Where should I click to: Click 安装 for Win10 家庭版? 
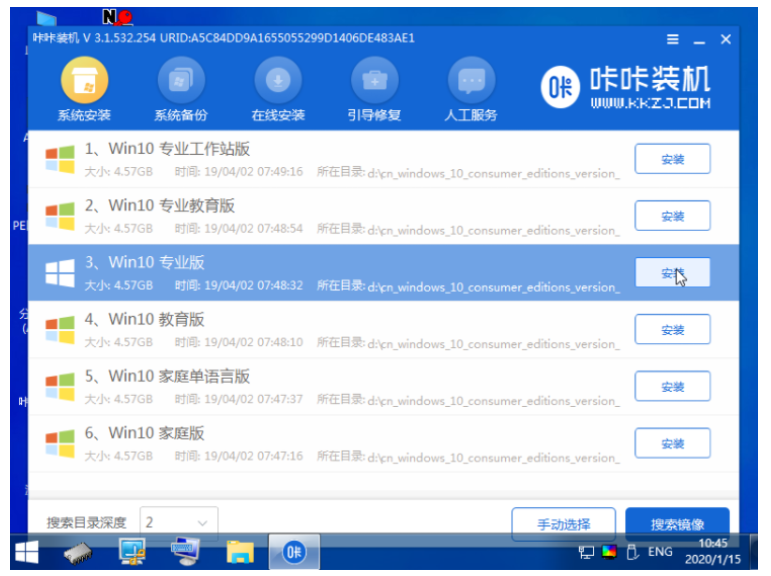click(672, 443)
